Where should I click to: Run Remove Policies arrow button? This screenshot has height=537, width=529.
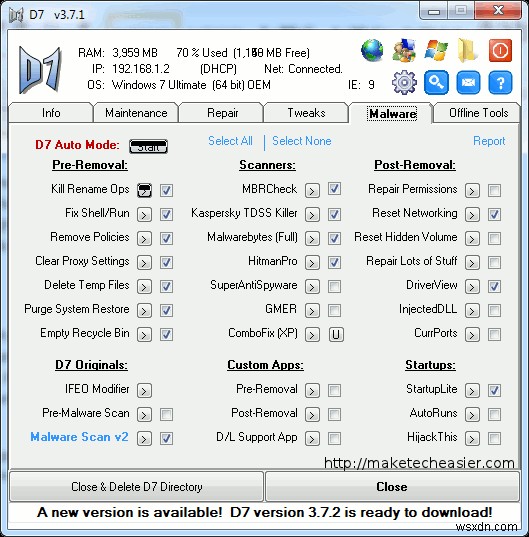click(x=144, y=239)
